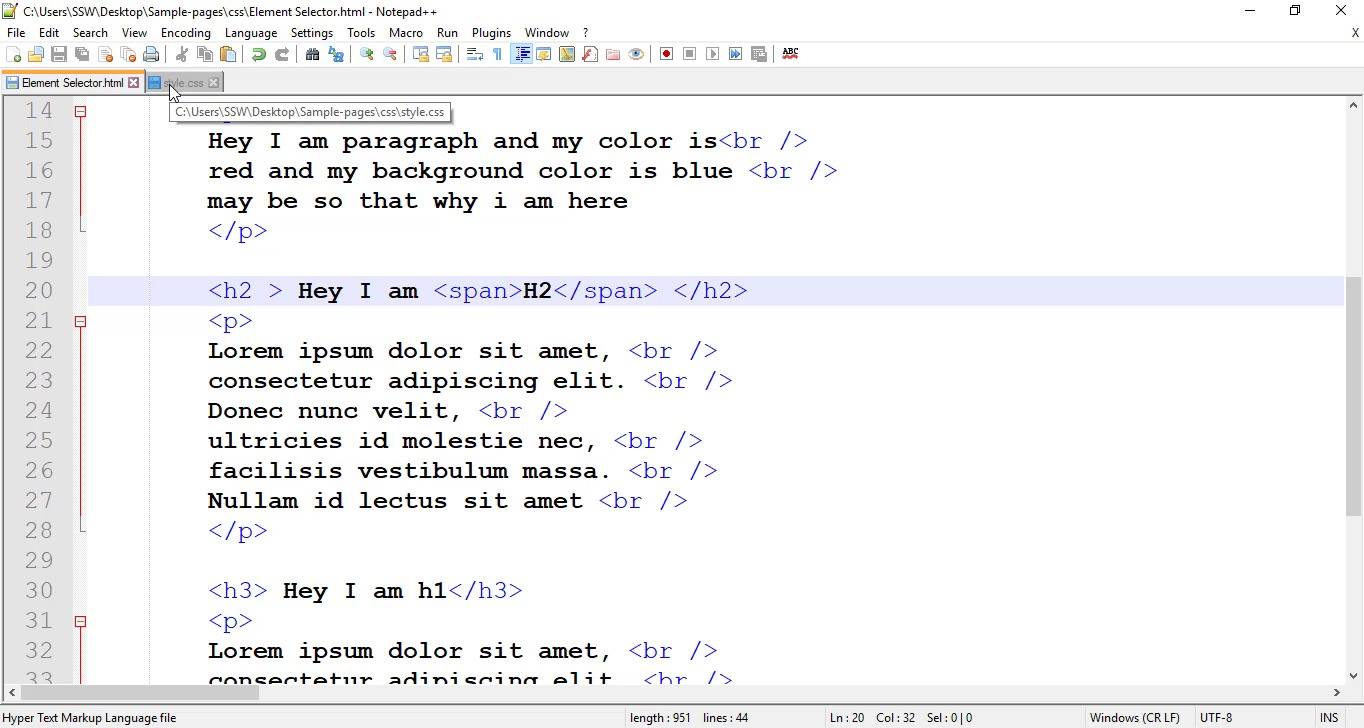Select the Element Selector.html tab
This screenshot has width=1364, height=728.
click(72, 83)
